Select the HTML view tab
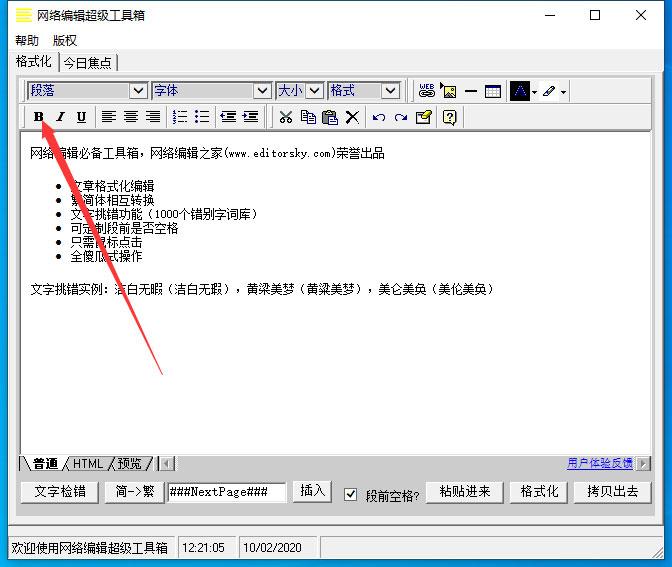The width and height of the screenshot is (672, 567). (x=88, y=464)
